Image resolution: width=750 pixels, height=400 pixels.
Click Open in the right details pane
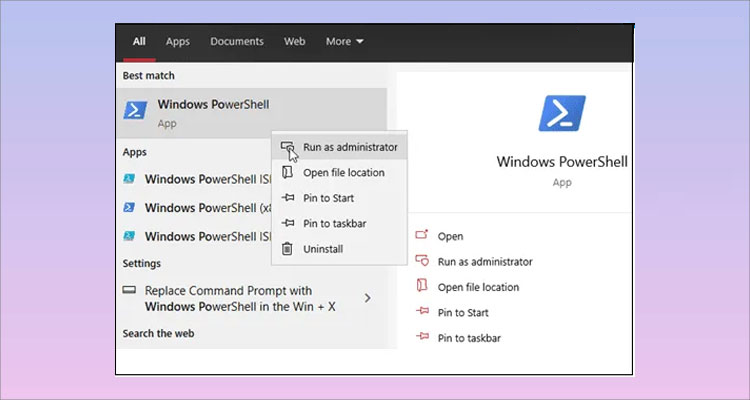(x=451, y=236)
